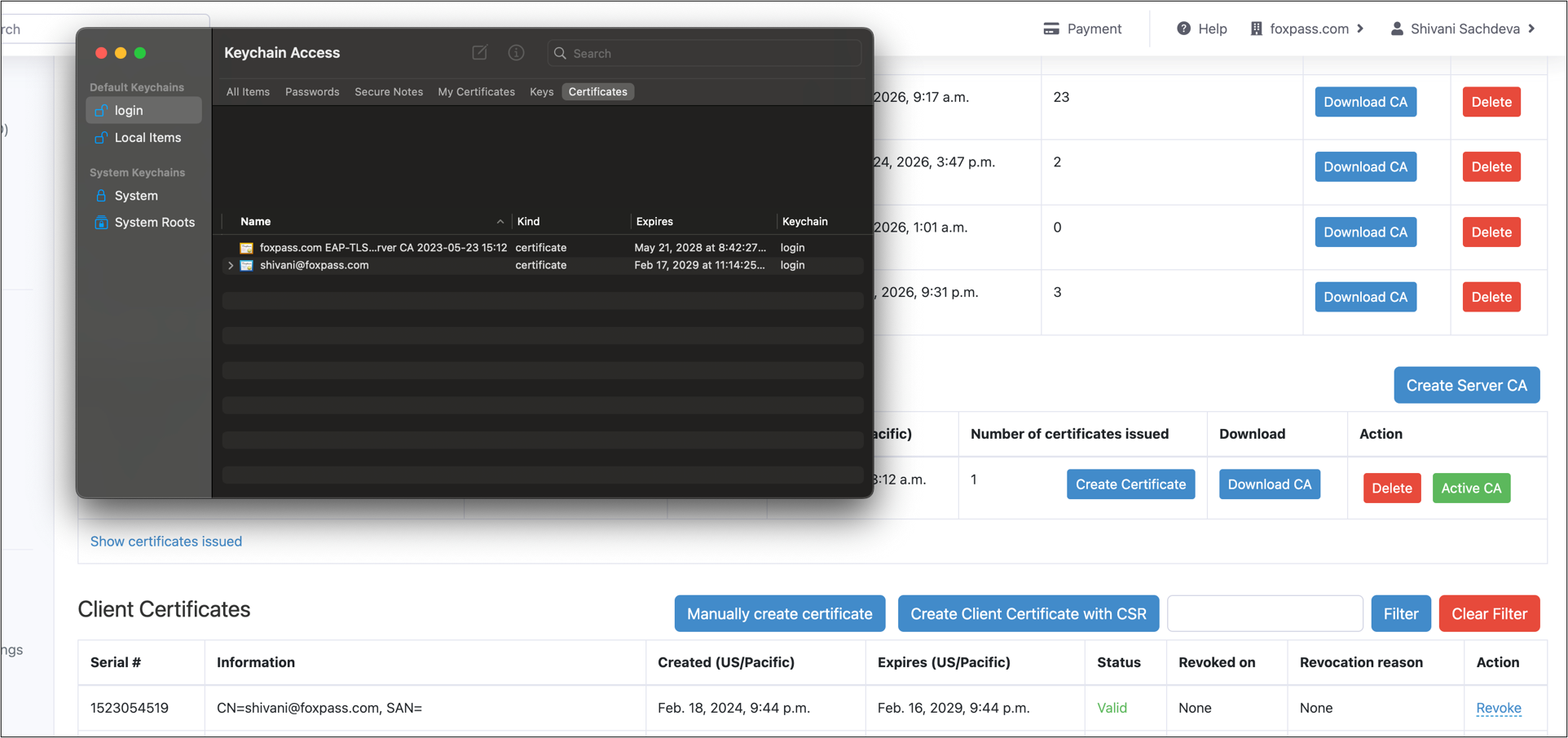Click the Feb 17, 2029 expiry cell
Image resolution: width=1568 pixels, height=738 pixels.
tap(699, 265)
